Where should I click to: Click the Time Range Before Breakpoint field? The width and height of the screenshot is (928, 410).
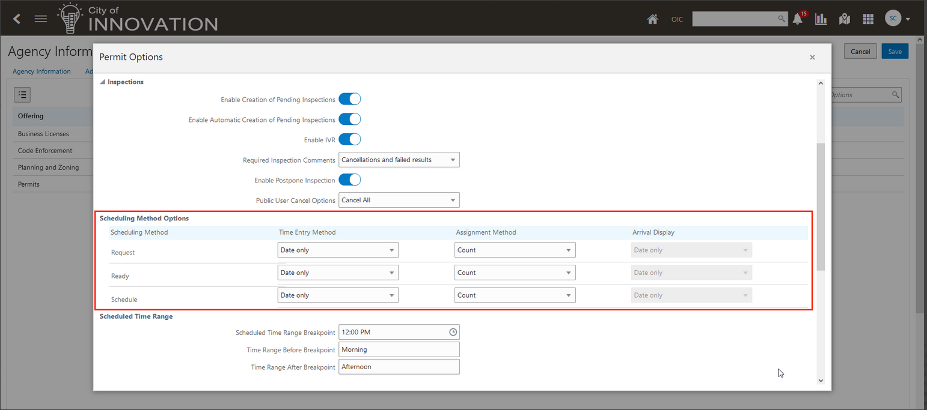coord(398,350)
